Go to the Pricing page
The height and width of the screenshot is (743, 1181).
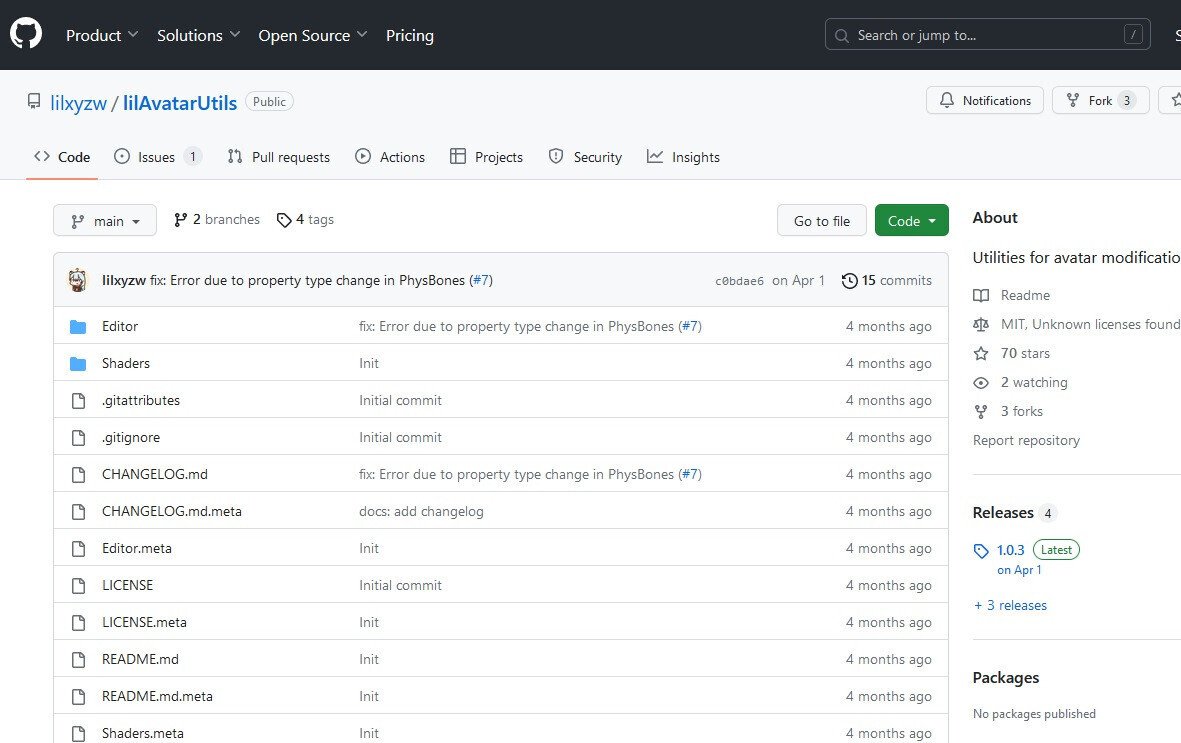[410, 35]
